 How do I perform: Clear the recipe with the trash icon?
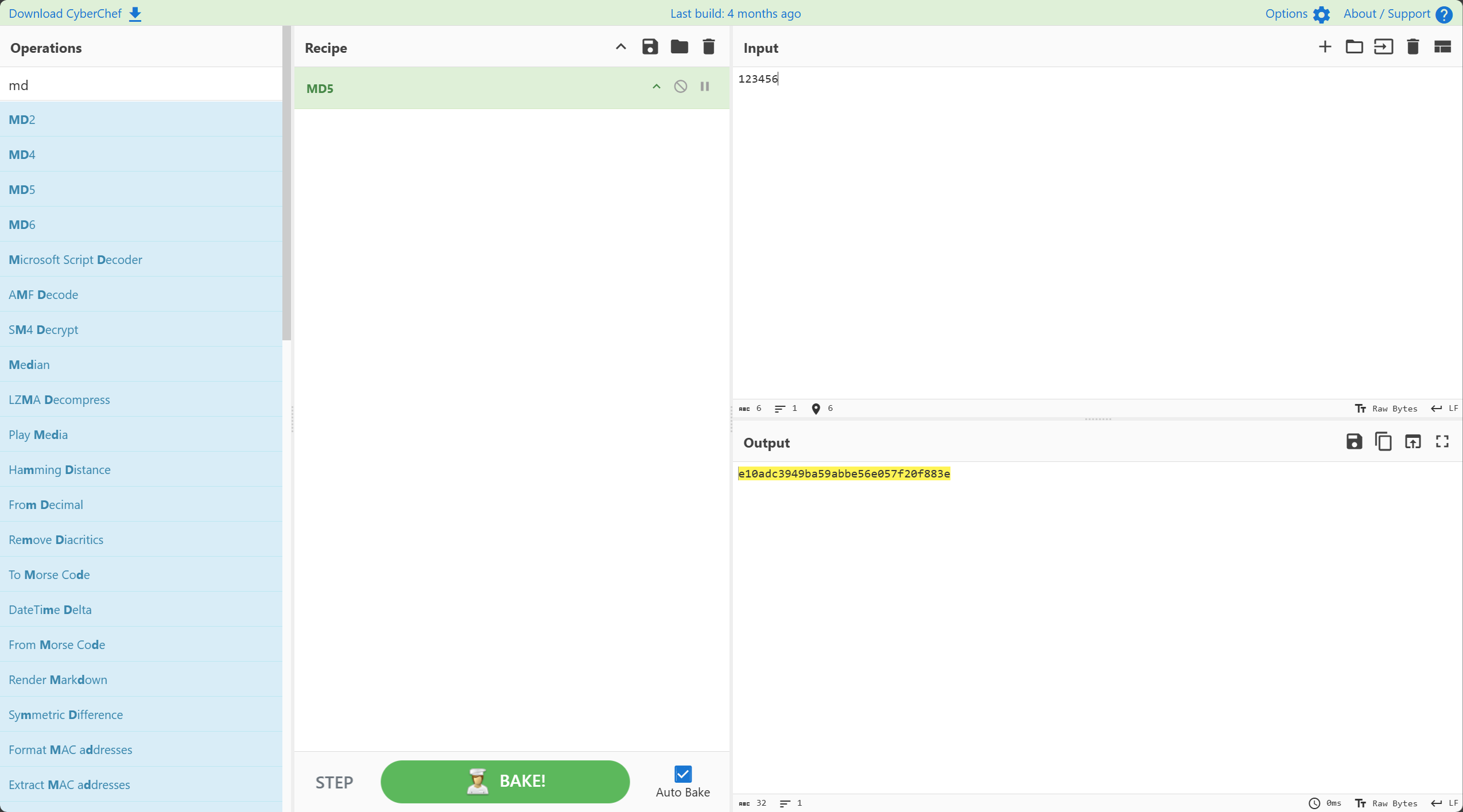[x=709, y=47]
